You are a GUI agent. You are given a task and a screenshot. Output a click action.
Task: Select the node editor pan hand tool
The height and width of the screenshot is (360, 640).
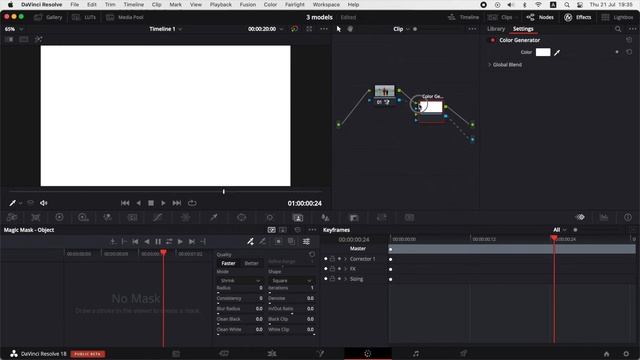[x=350, y=29]
